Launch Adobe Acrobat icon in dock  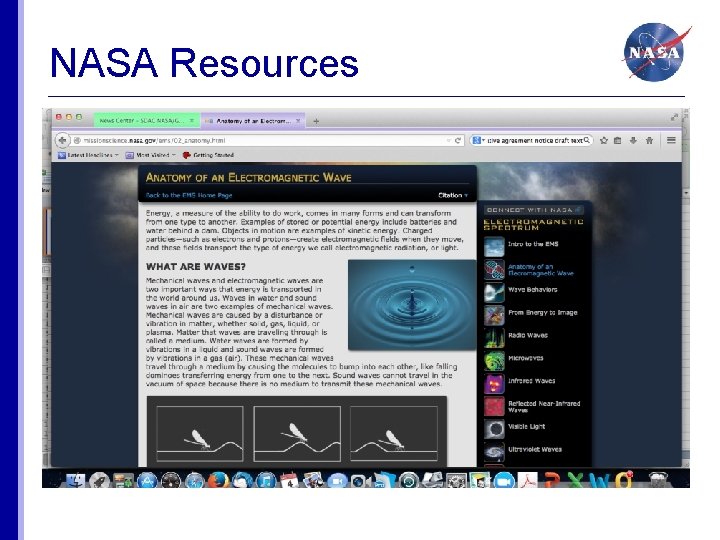(x=528, y=480)
